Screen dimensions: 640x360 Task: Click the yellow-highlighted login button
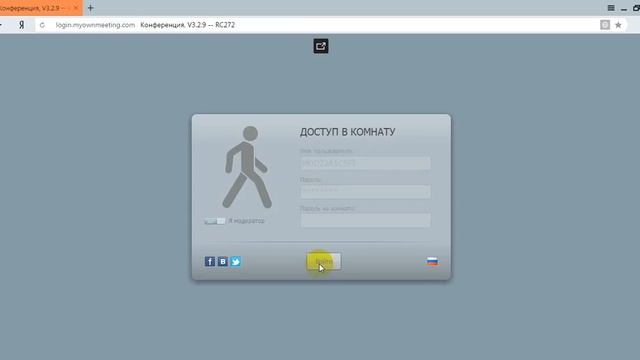point(324,261)
